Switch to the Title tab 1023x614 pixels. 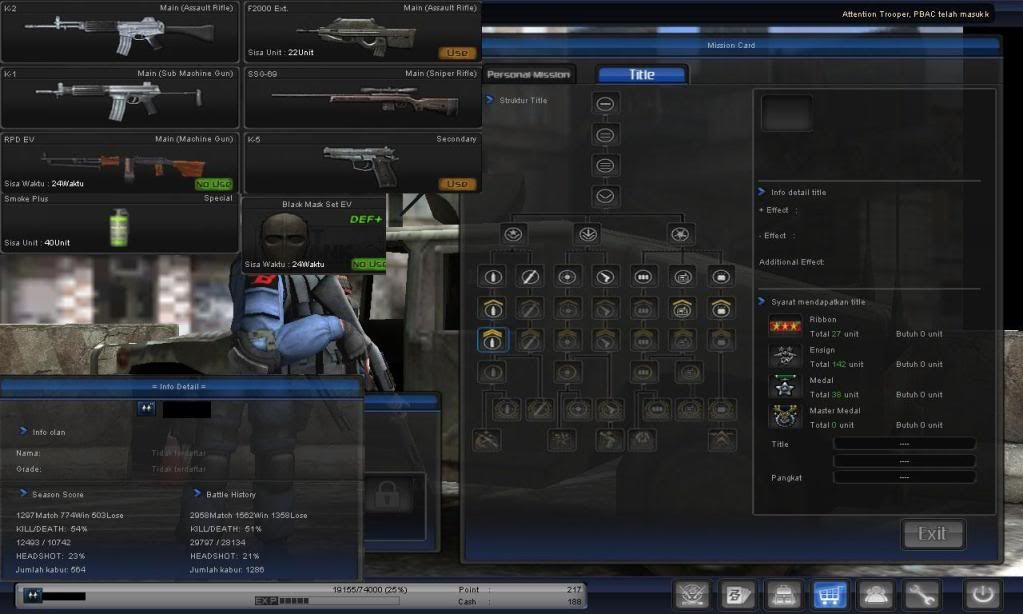[x=642, y=74]
